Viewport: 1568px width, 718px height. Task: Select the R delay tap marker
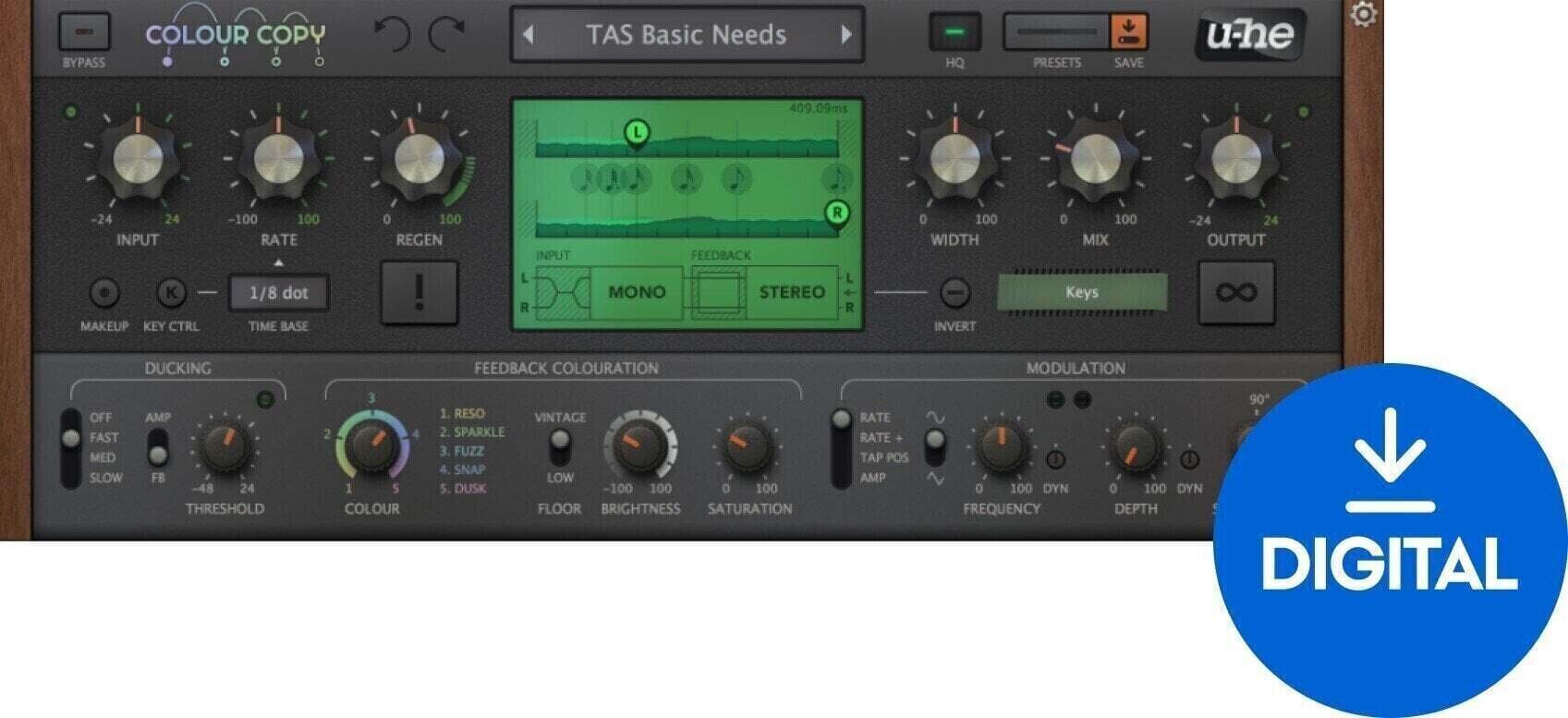837,213
